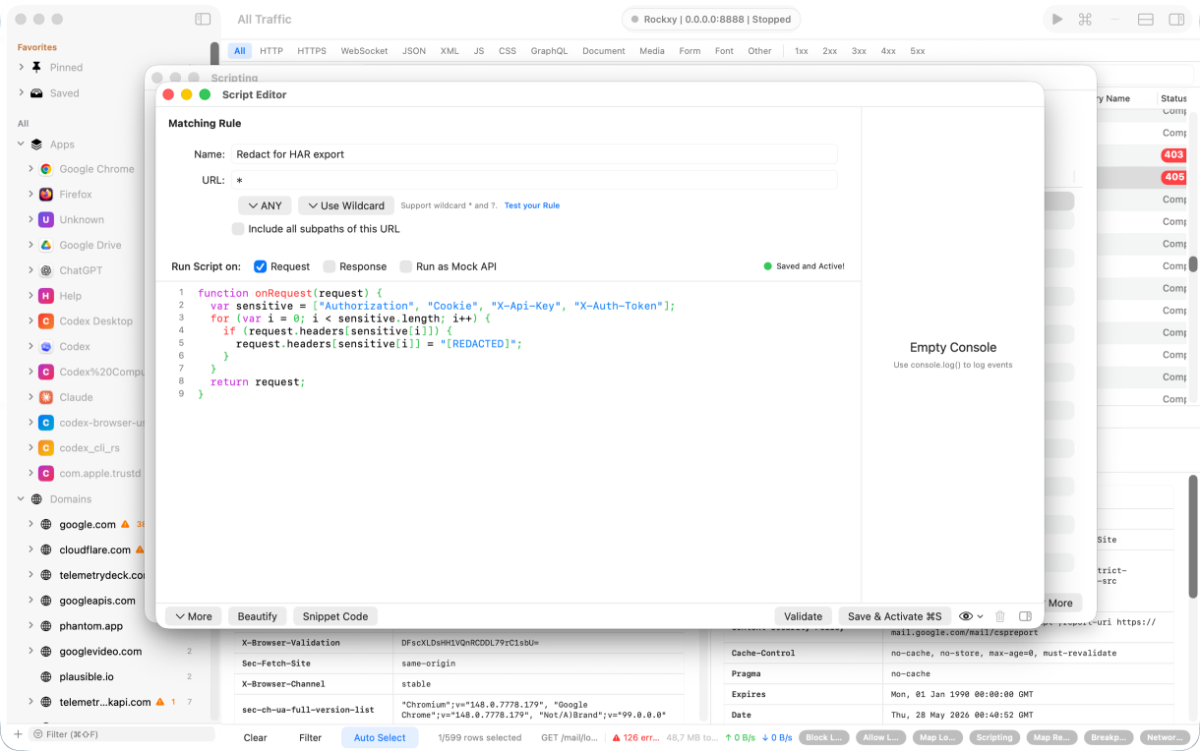
Task: Click the URL input field
Action: [534, 180]
